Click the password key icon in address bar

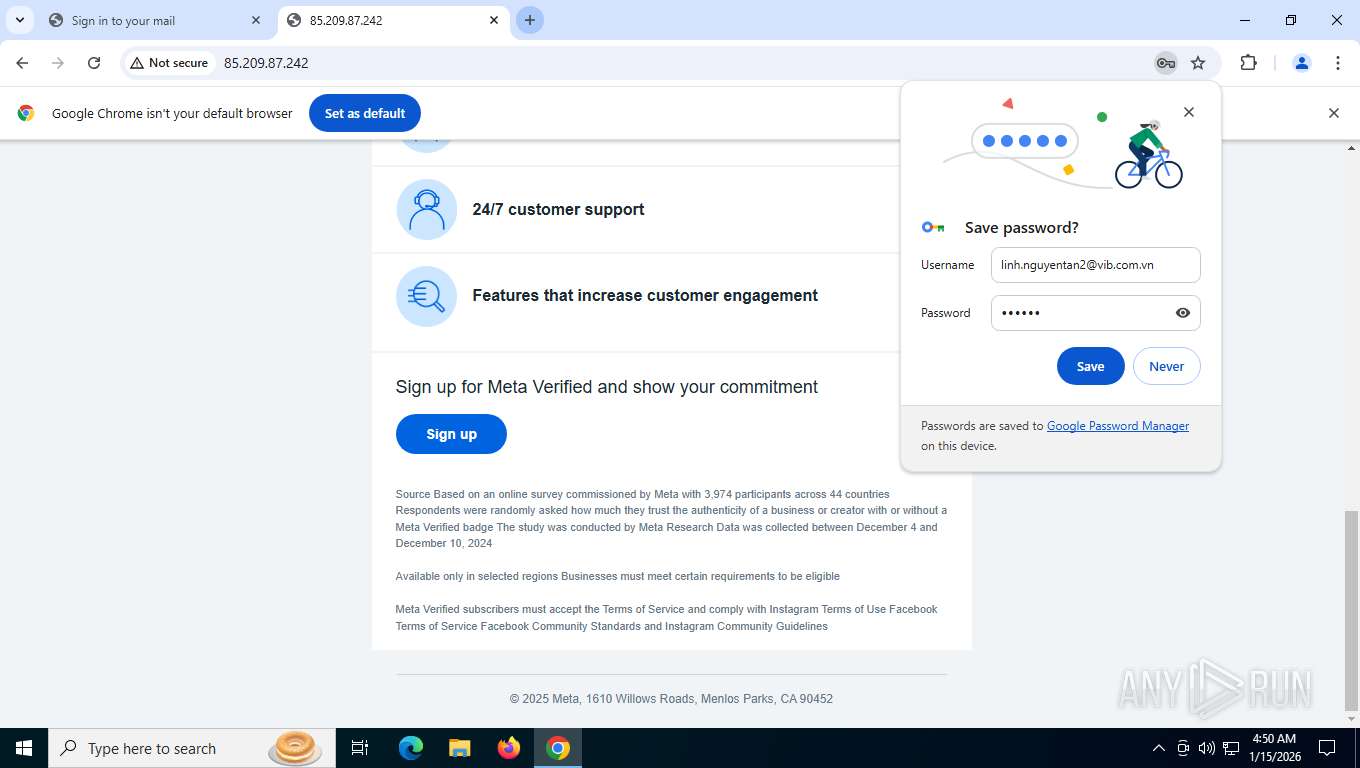pyautogui.click(x=1166, y=63)
